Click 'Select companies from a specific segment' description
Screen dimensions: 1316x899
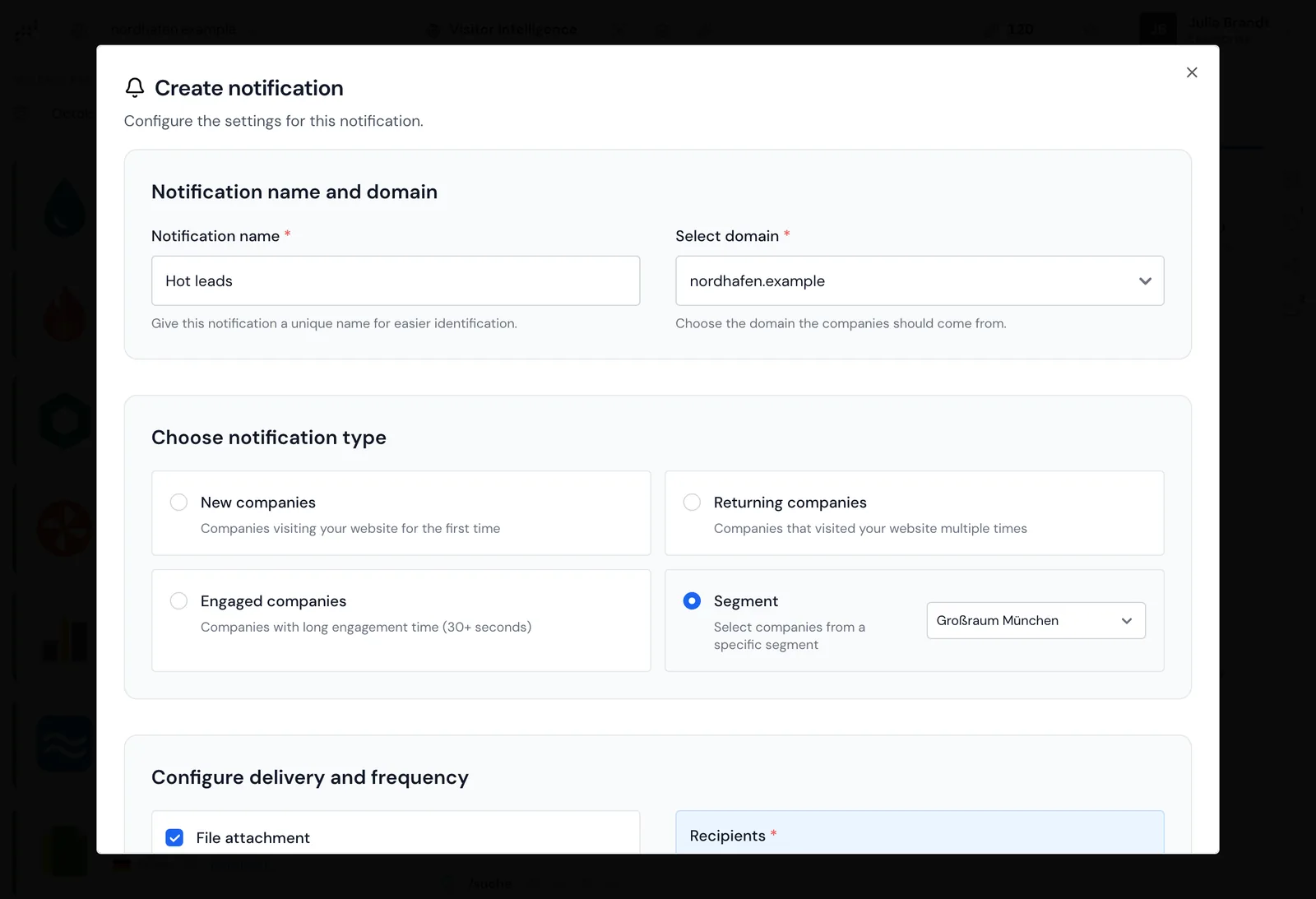tap(790, 636)
